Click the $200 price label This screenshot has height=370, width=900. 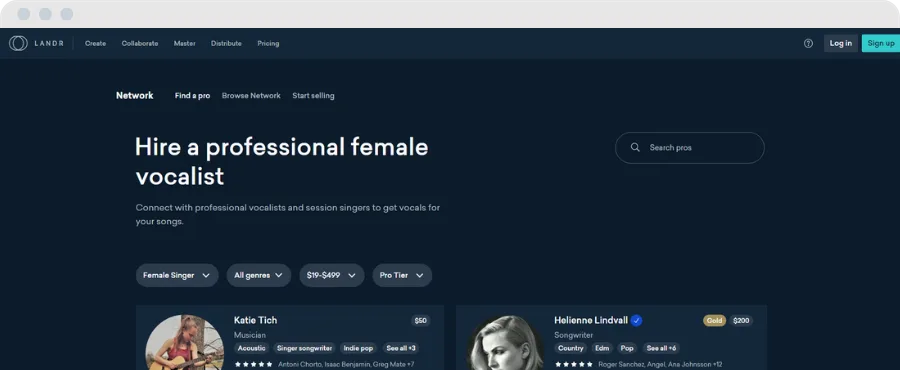pyautogui.click(x=741, y=321)
